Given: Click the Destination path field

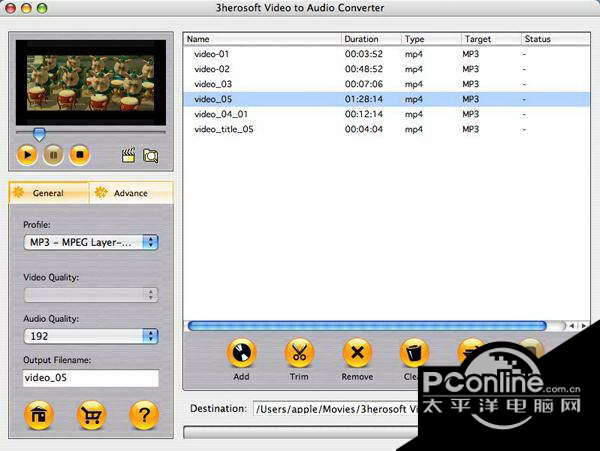Looking at the screenshot, I should (337, 409).
